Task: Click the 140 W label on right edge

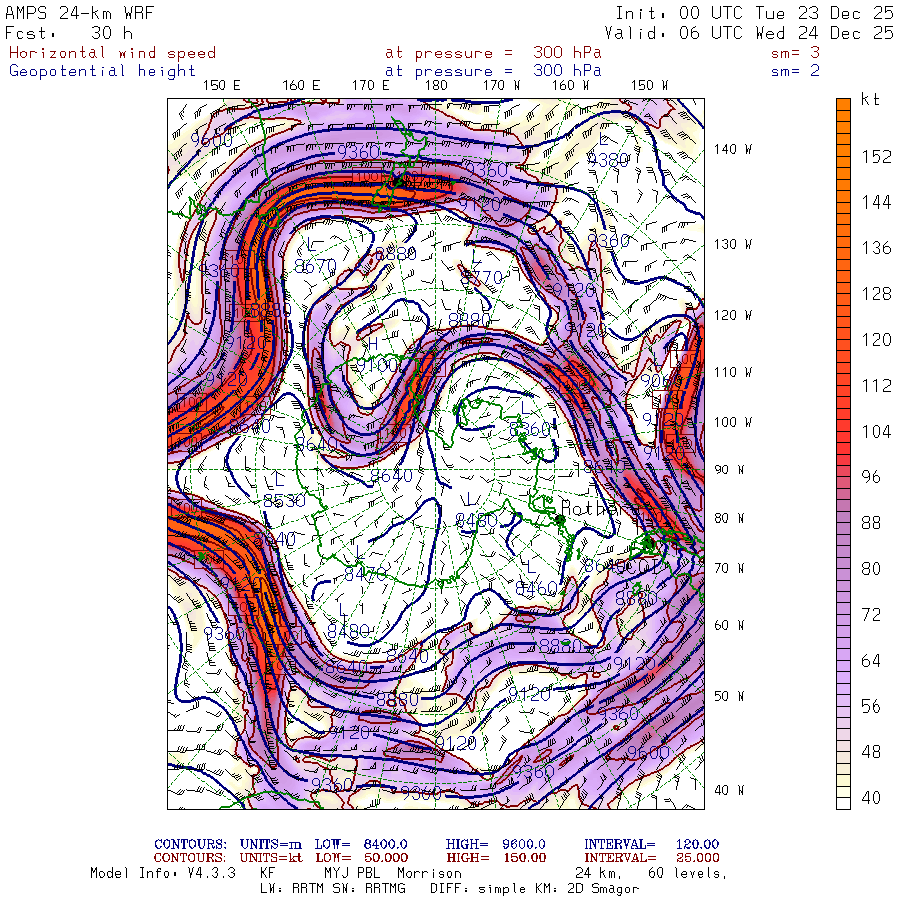Action: coord(733,149)
